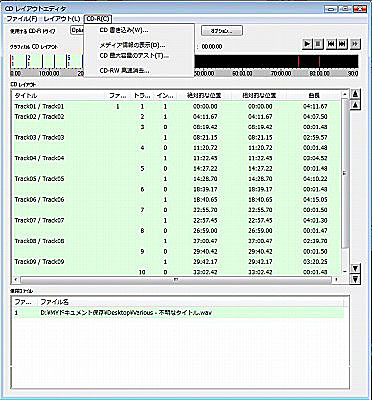This screenshot has width=372, height=400.
Task: Move track to top arrow button
Action: point(356,94)
